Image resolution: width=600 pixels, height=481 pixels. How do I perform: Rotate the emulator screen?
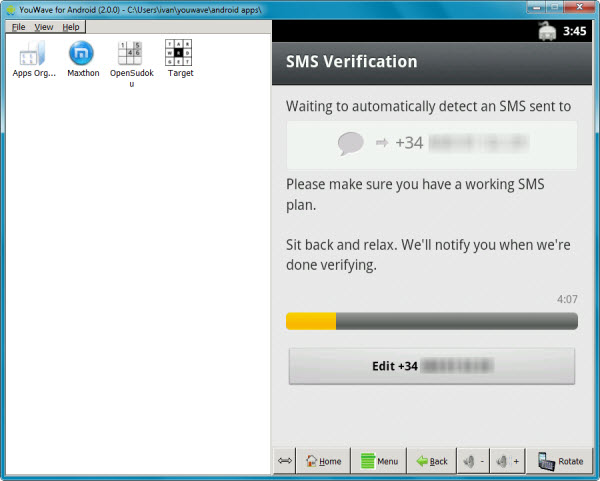pyautogui.click(x=560, y=461)
